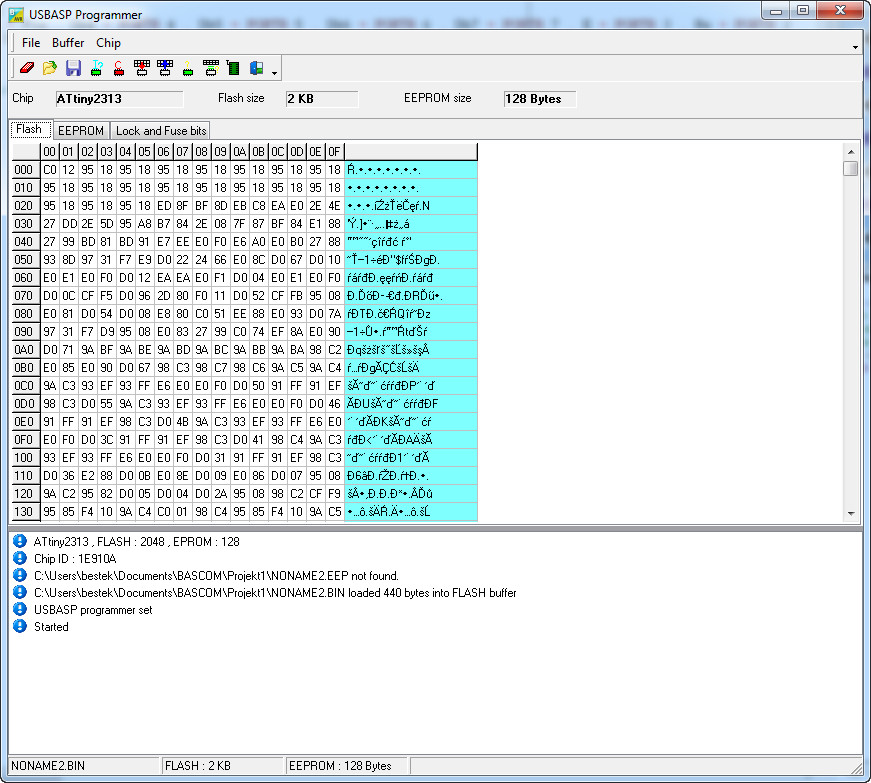Click column header 0F in hex grid
The width and height of the screenshot is (871, 783).
pyautogui.click(x=334, y=152)
